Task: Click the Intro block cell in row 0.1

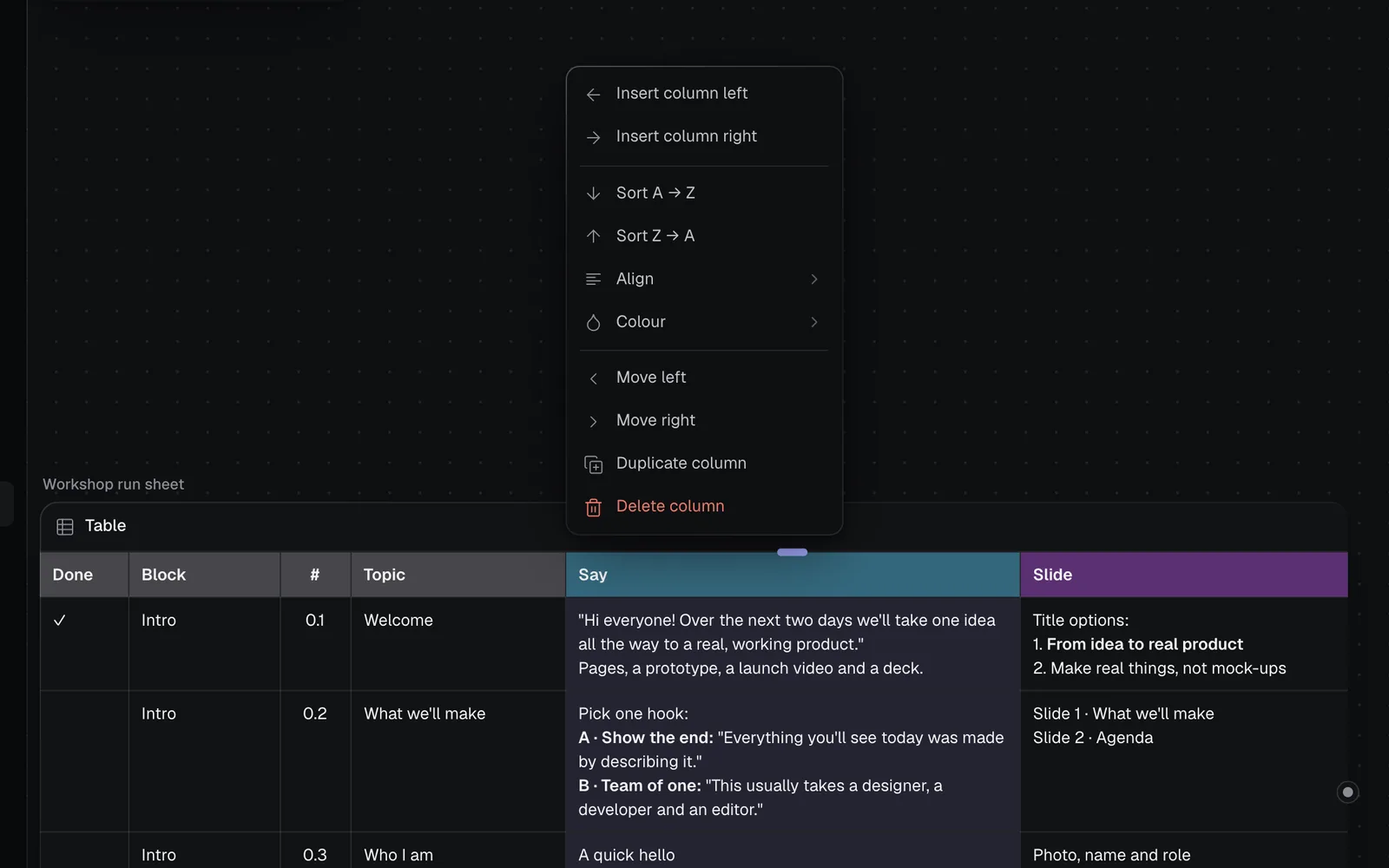Action: tap(205, 644)
